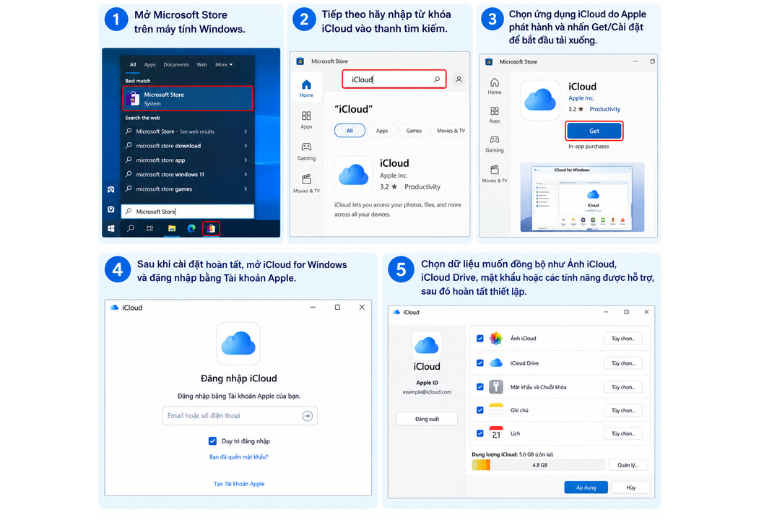Select Home in step 3 Store sidebar

[x=494, y=86]
